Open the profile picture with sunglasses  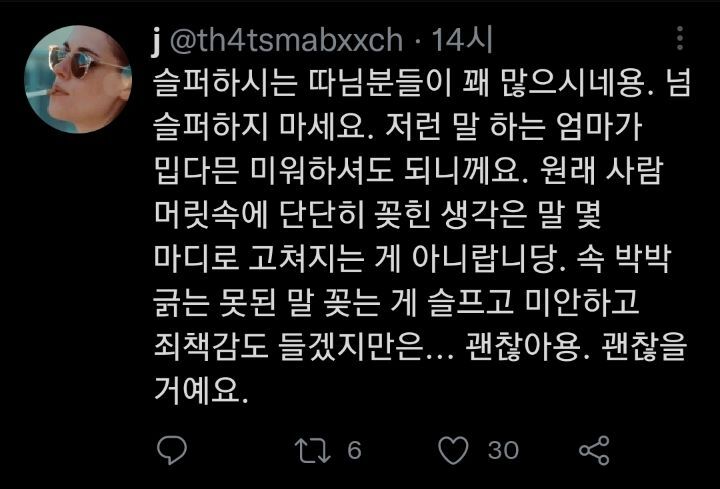(x=78, y=79)
